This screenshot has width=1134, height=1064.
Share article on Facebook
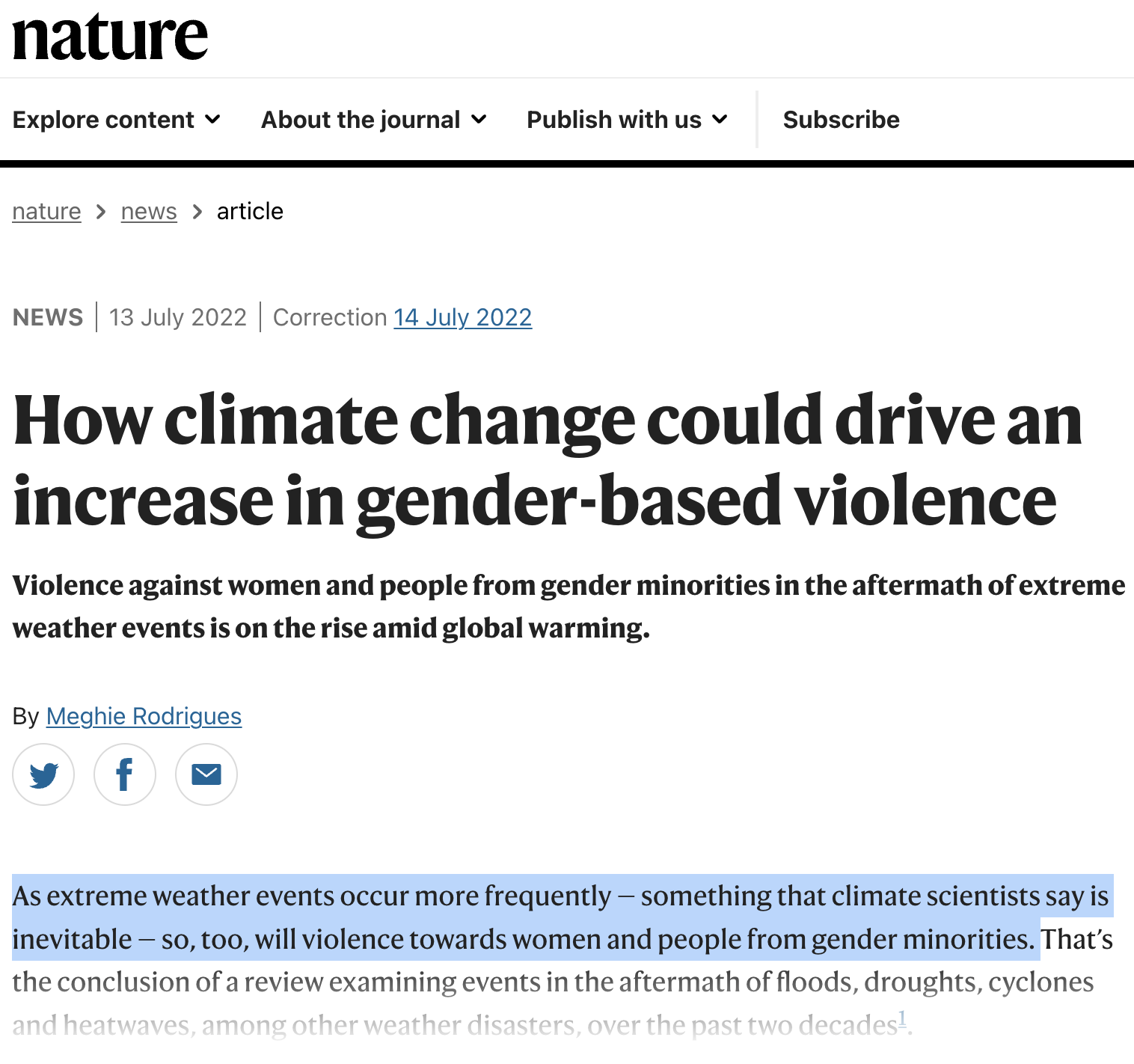[125, 774]
